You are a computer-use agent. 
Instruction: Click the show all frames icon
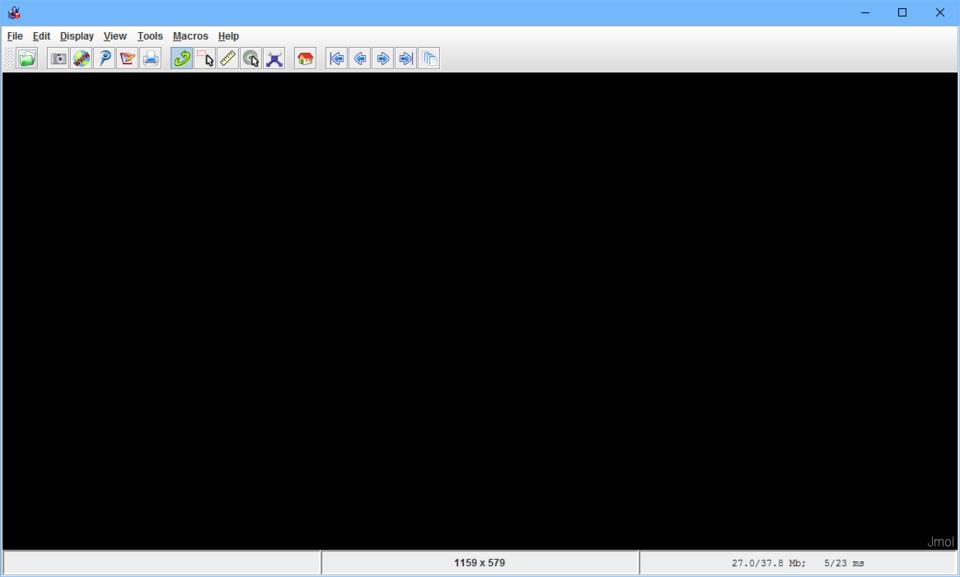click(x=429, y=59)
